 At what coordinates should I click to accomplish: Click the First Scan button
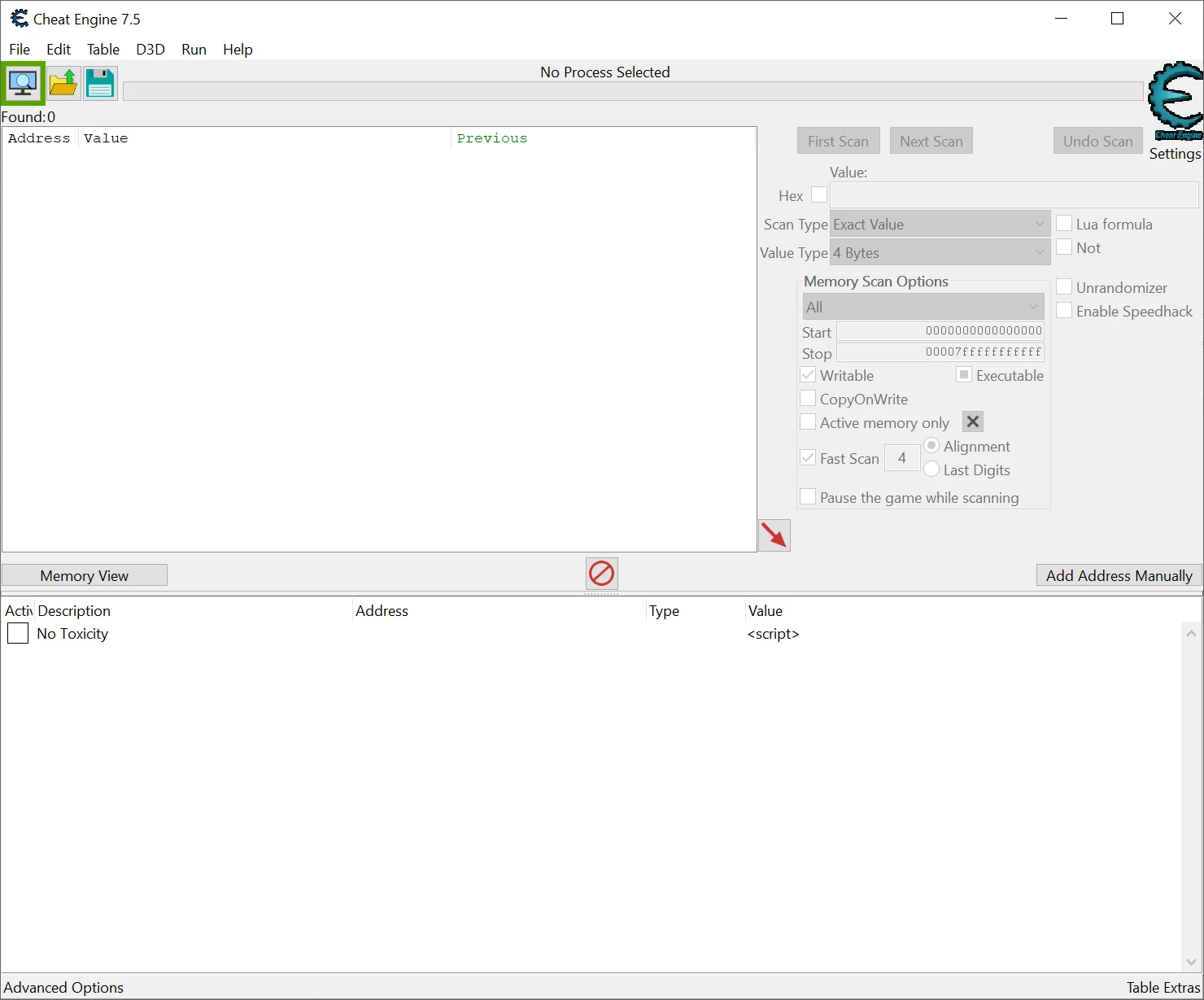point(838,141)
